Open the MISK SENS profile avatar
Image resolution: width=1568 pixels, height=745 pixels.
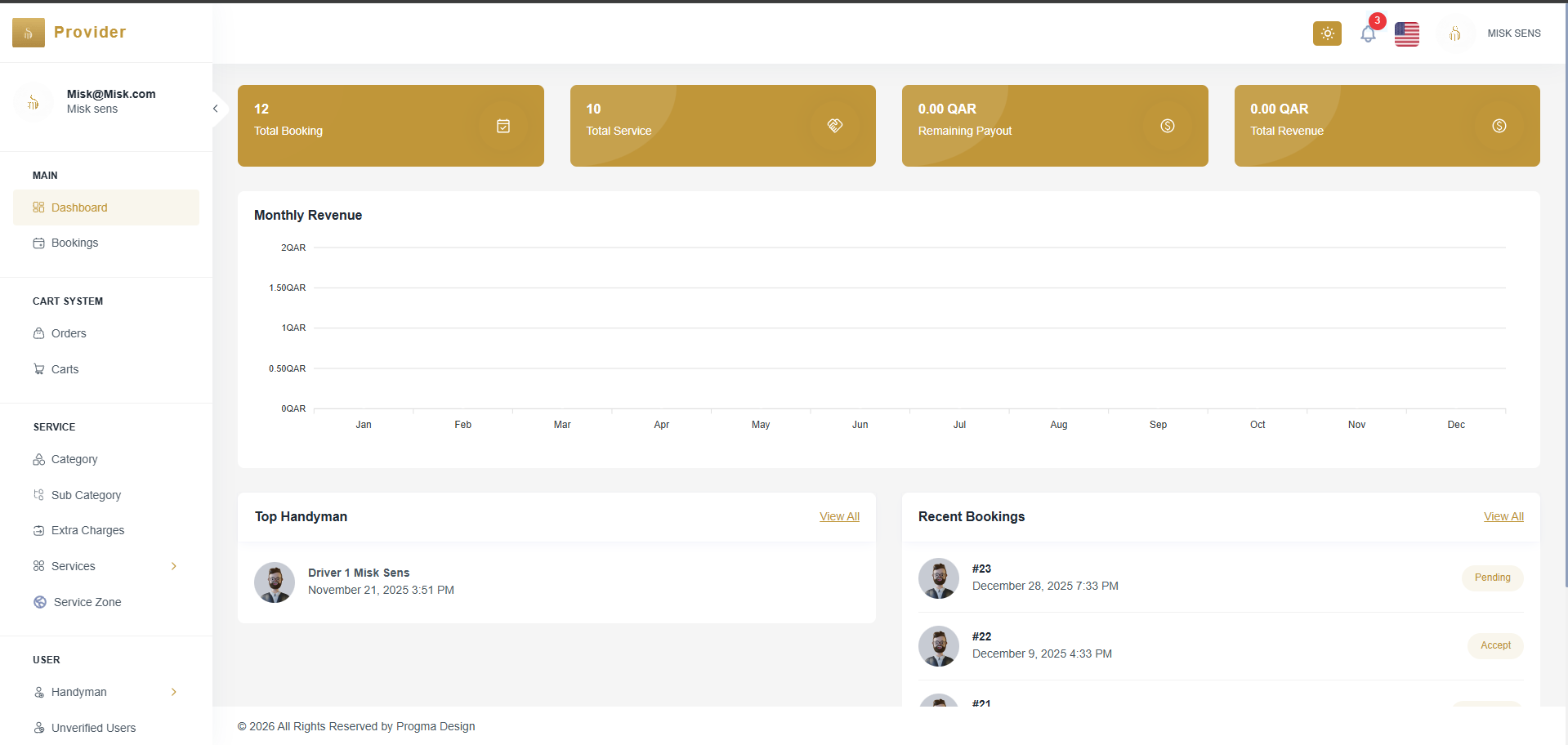pos(1455,33)
